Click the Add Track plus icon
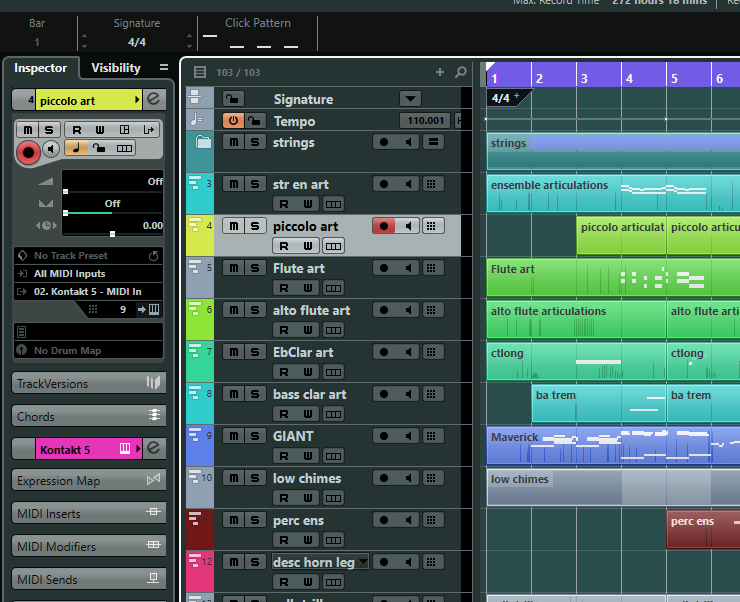 pos(440,72)
